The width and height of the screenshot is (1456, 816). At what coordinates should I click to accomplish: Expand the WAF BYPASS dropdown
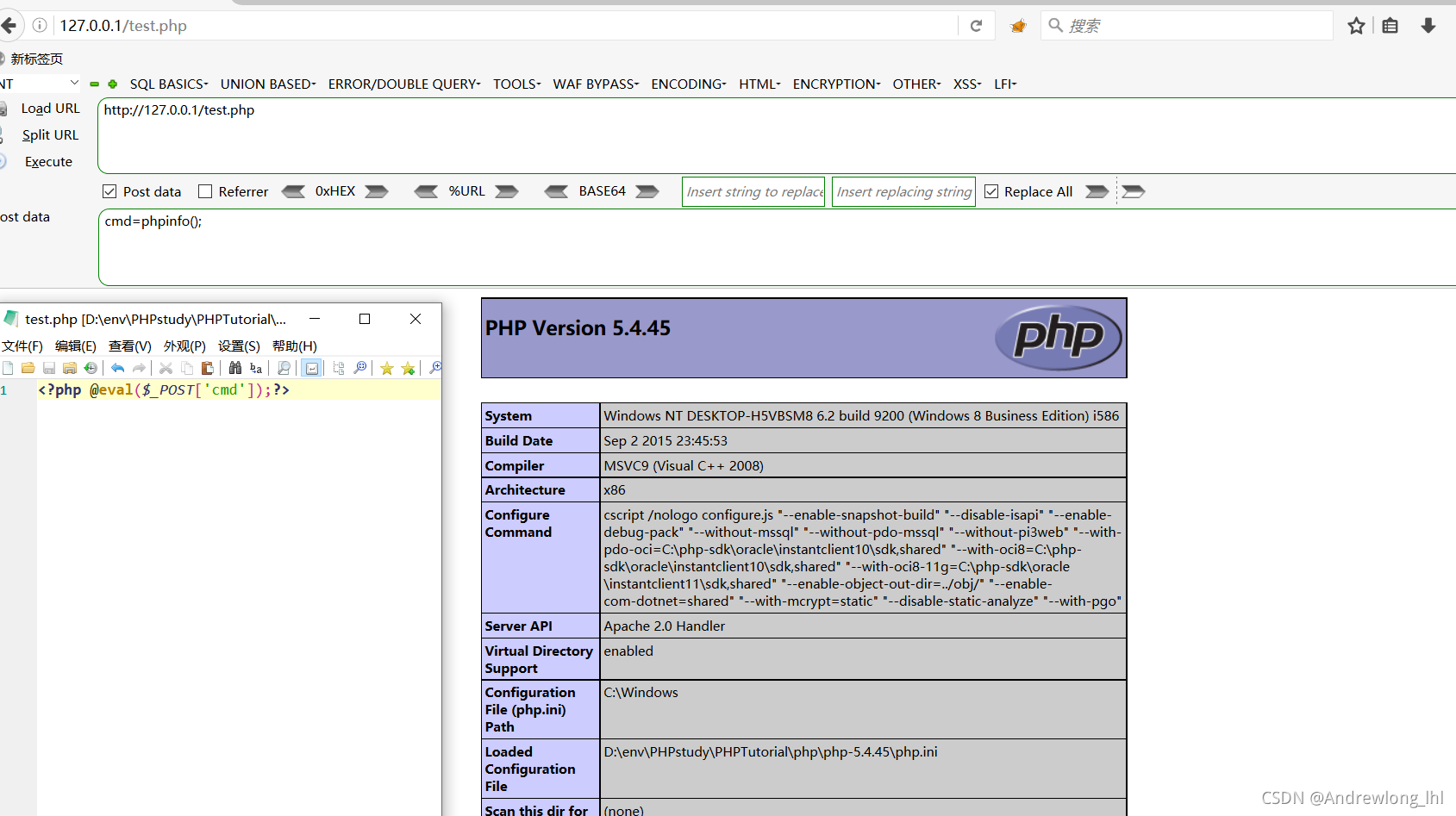coord(596,84)
